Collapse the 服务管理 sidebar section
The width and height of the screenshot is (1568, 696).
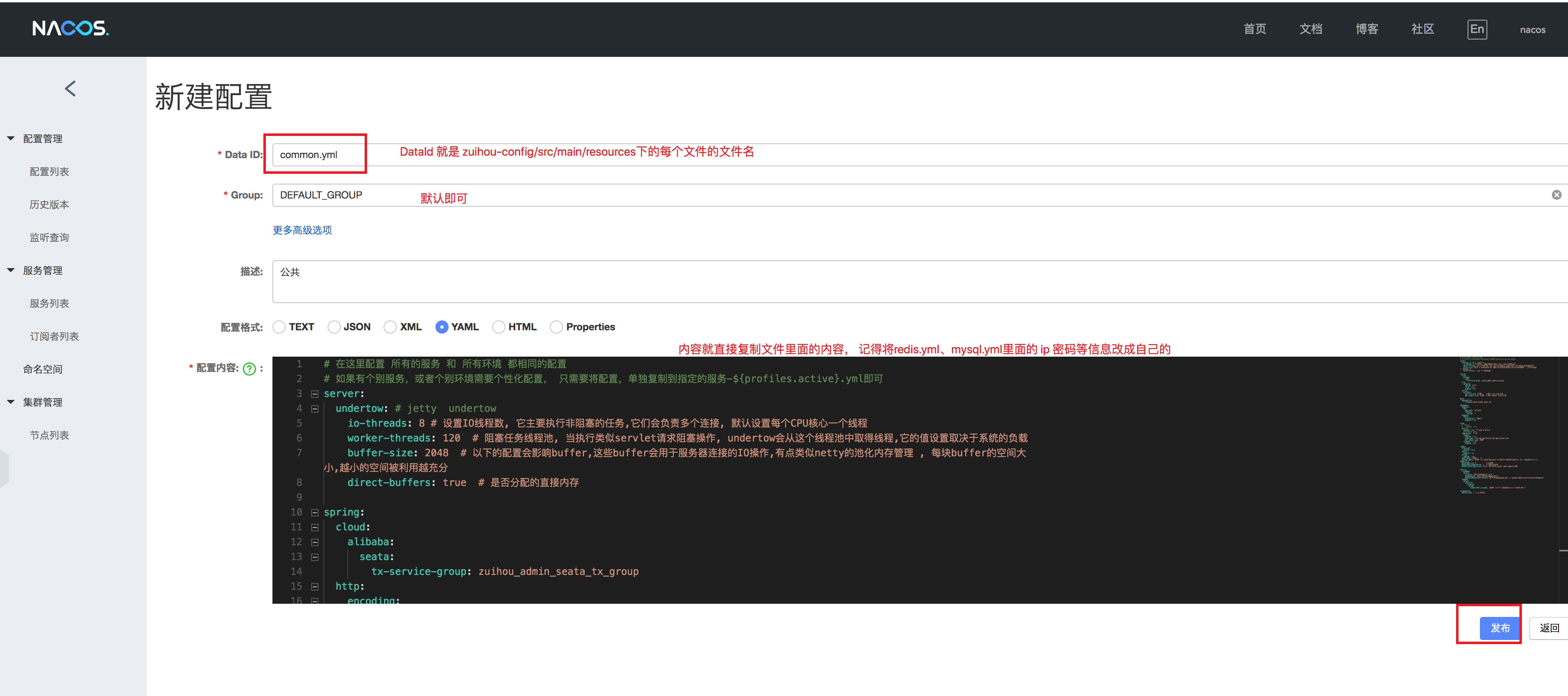pyautogui.click(x=11, y=270)
